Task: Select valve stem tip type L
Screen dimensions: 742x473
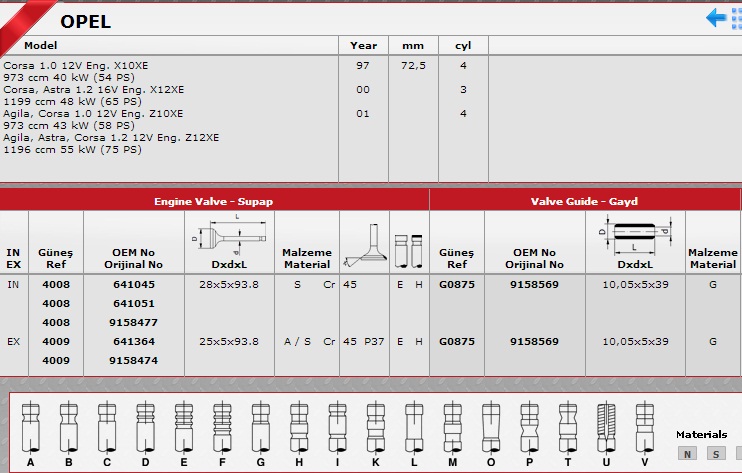Action: [x=413, y=426]
